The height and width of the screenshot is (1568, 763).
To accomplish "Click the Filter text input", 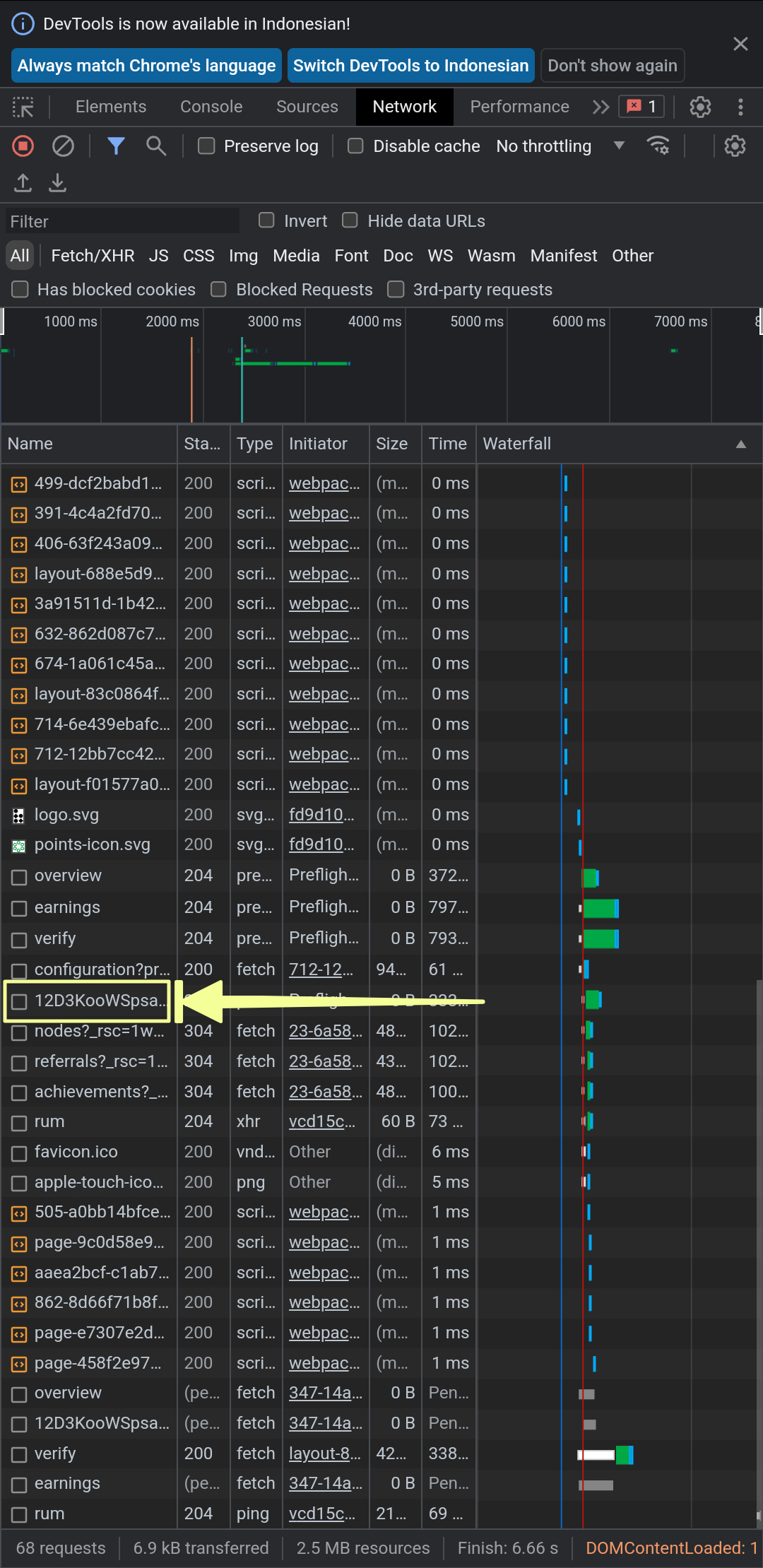I will tap(123, 221).
